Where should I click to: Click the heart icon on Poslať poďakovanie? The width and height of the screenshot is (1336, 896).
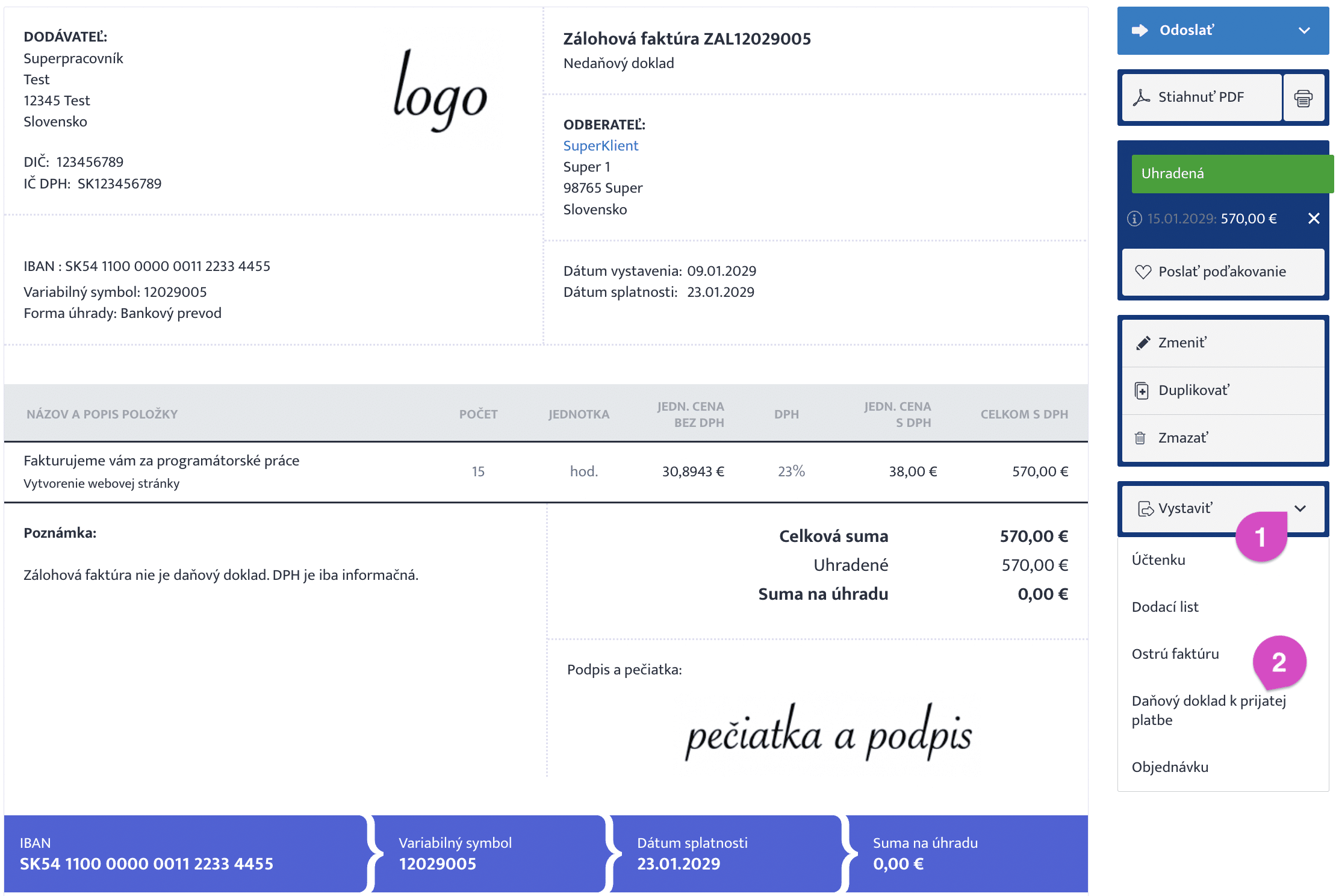[1143, 272]
